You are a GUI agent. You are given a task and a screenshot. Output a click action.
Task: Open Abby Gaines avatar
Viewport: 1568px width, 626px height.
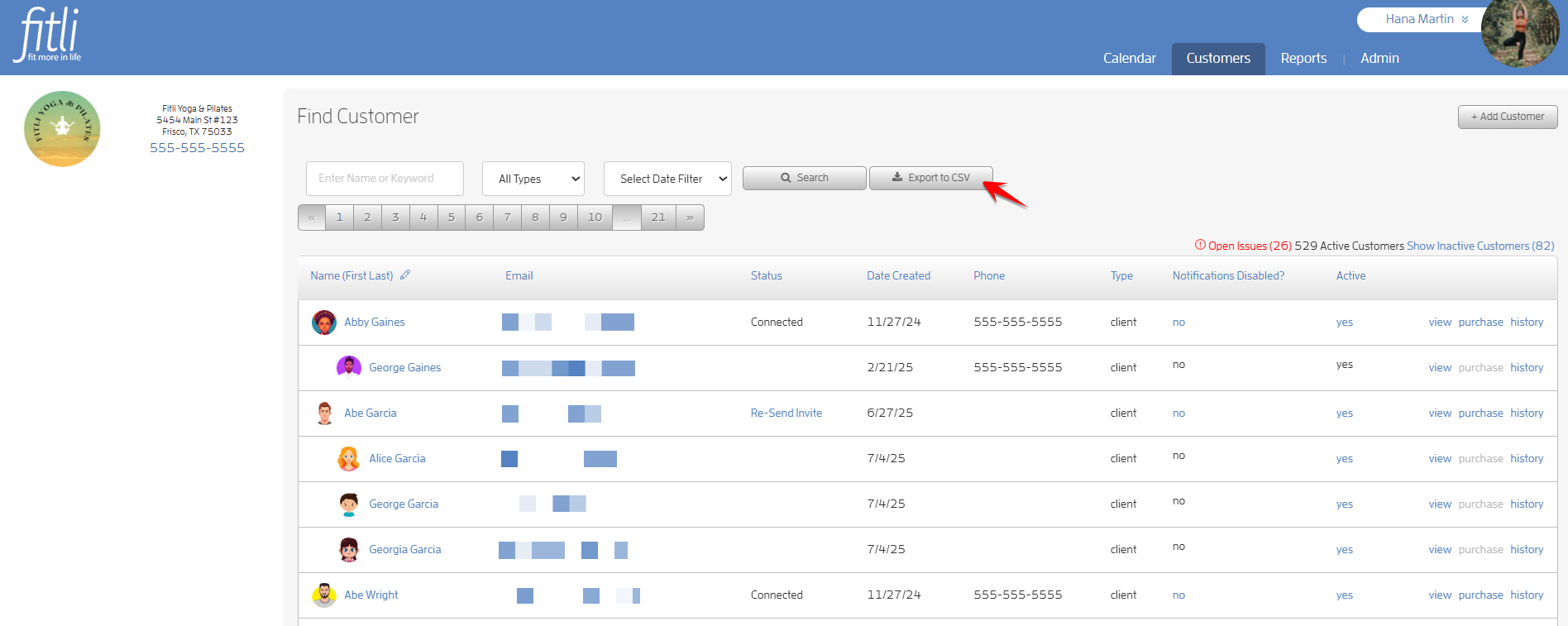click(x=323, y=323)
